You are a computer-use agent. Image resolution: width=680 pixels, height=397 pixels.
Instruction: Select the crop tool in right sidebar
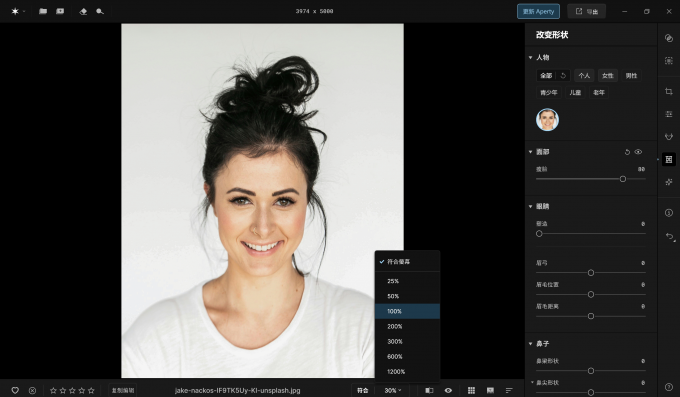tap(669, 91)
